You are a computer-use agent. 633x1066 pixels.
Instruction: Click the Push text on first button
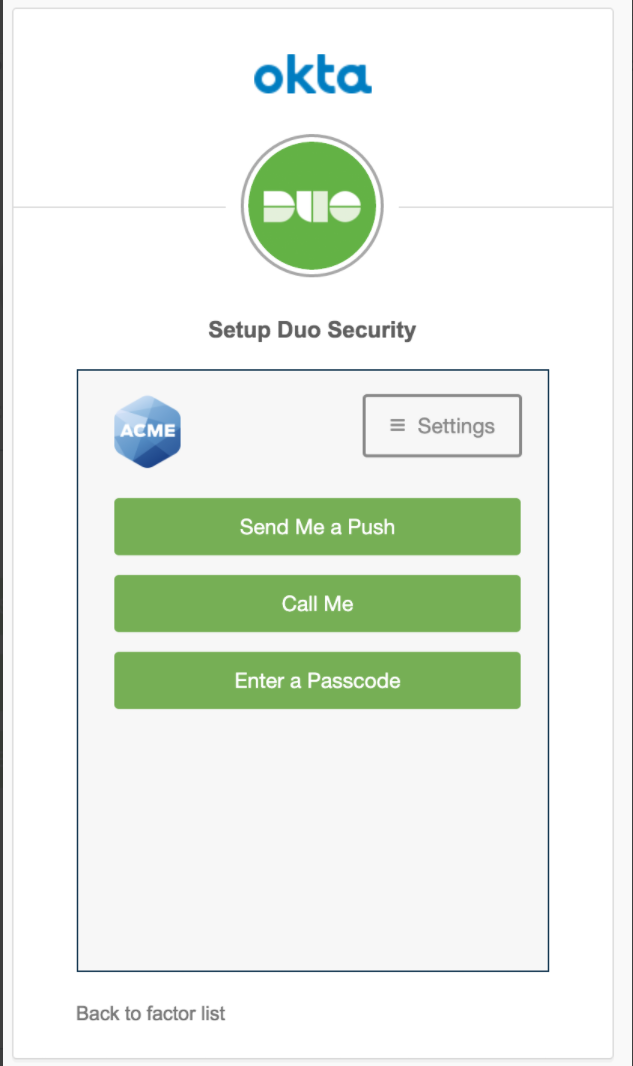pyautogui.click(x=371, y=527)
